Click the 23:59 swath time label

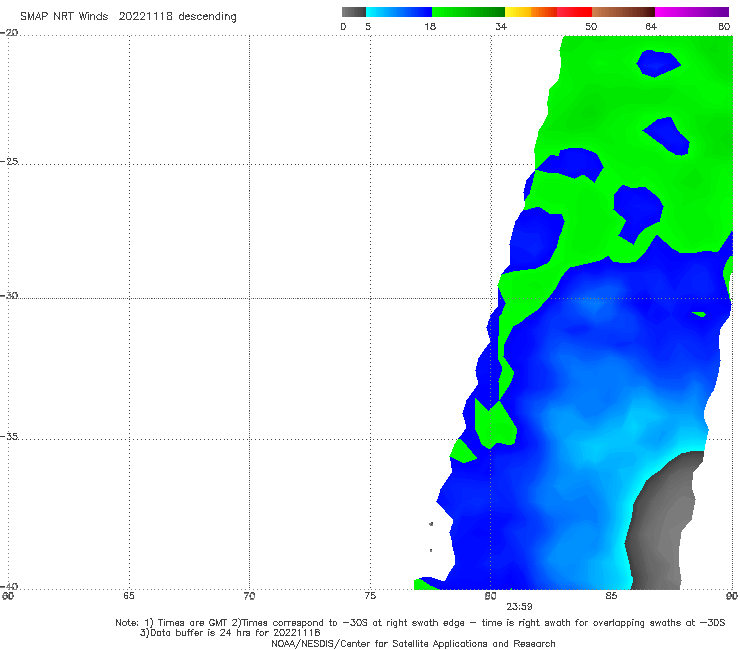point(519,607)
